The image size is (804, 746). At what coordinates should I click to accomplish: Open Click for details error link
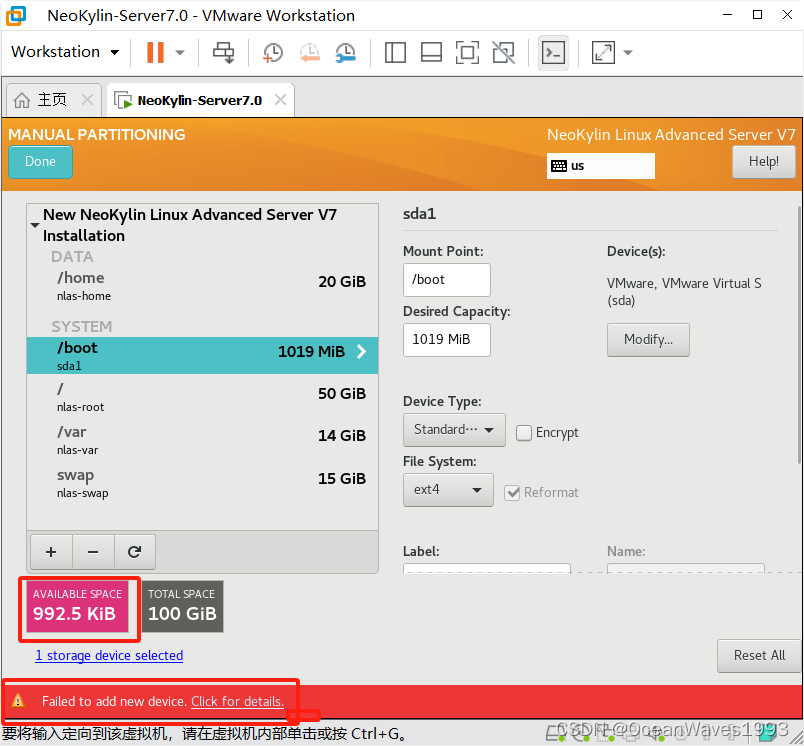(x=237, y=701)
